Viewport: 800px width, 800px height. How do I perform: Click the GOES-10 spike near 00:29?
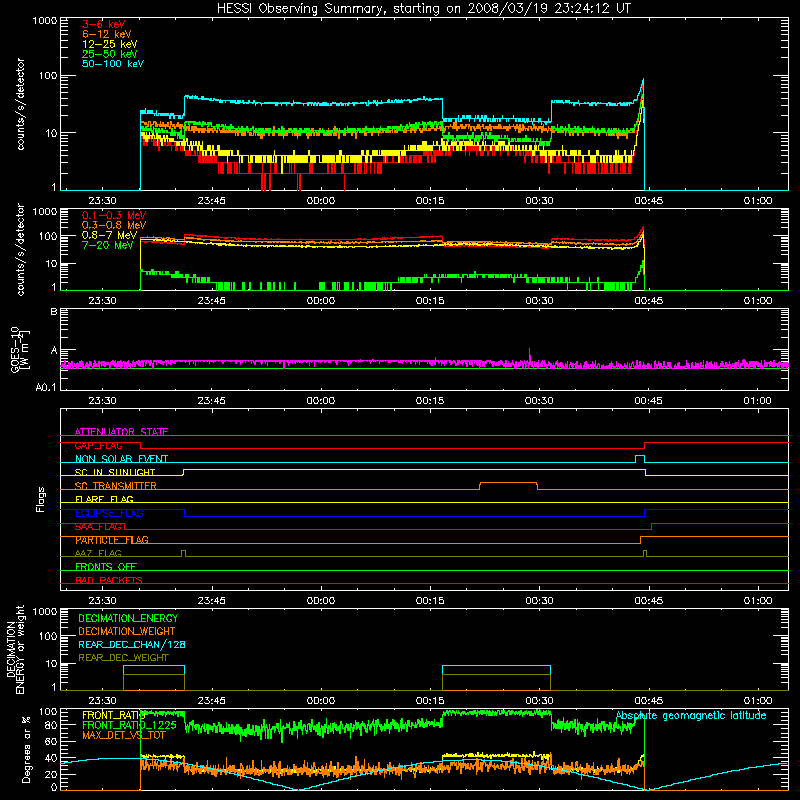click(530, 354)
